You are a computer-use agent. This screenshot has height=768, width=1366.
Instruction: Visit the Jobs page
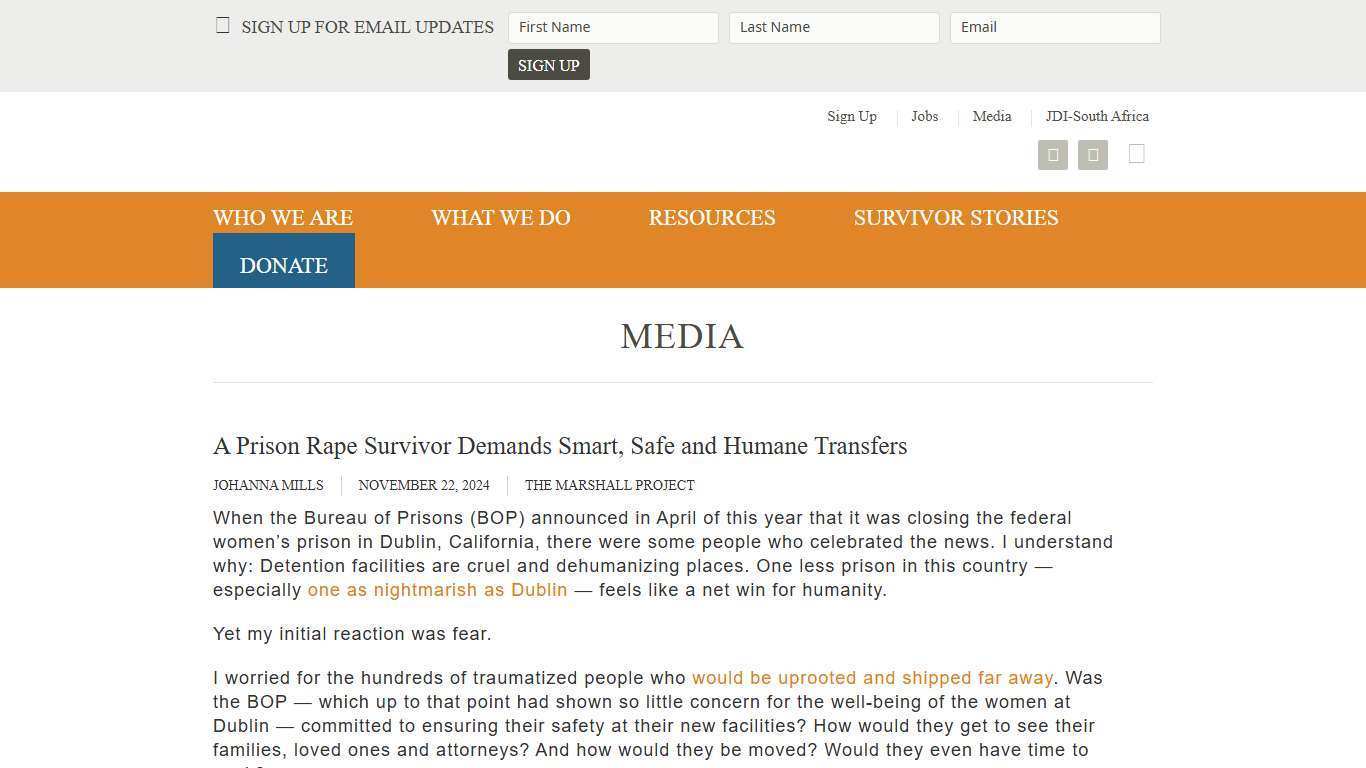coord(924,116)
